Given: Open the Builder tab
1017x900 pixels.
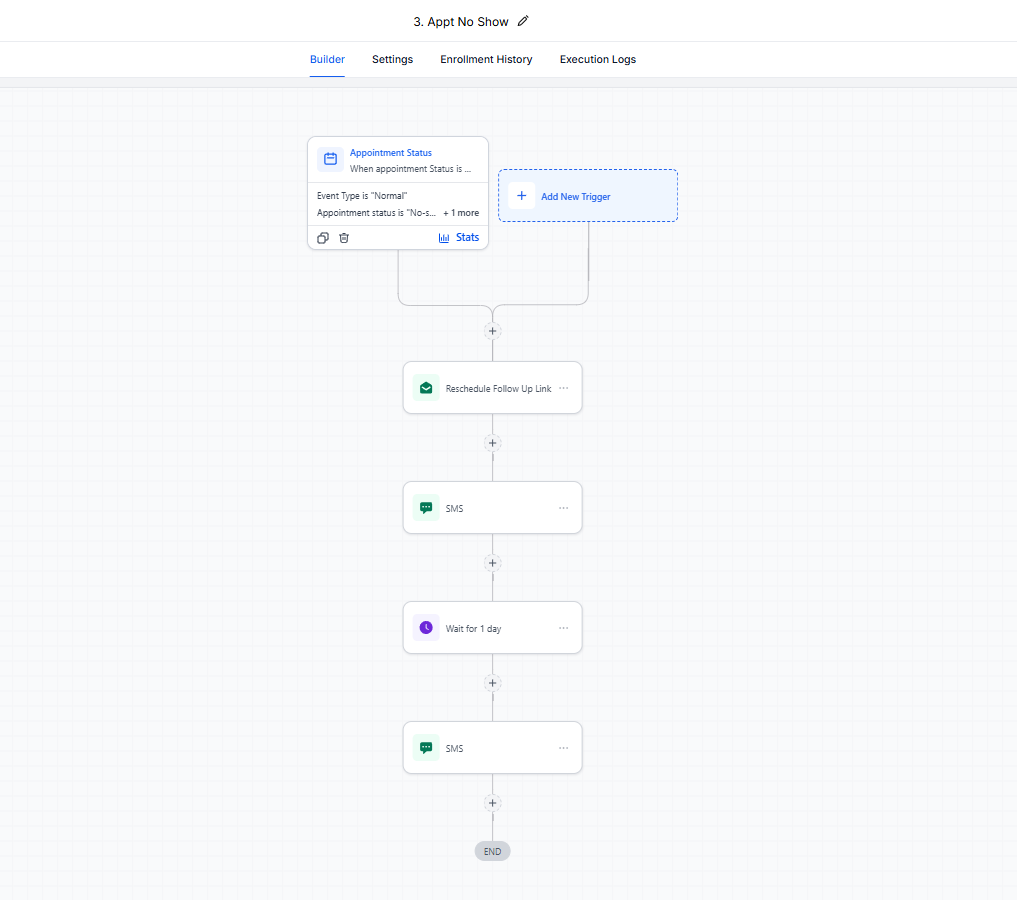Looking at the screenshot, I should [x=327, y=59].
